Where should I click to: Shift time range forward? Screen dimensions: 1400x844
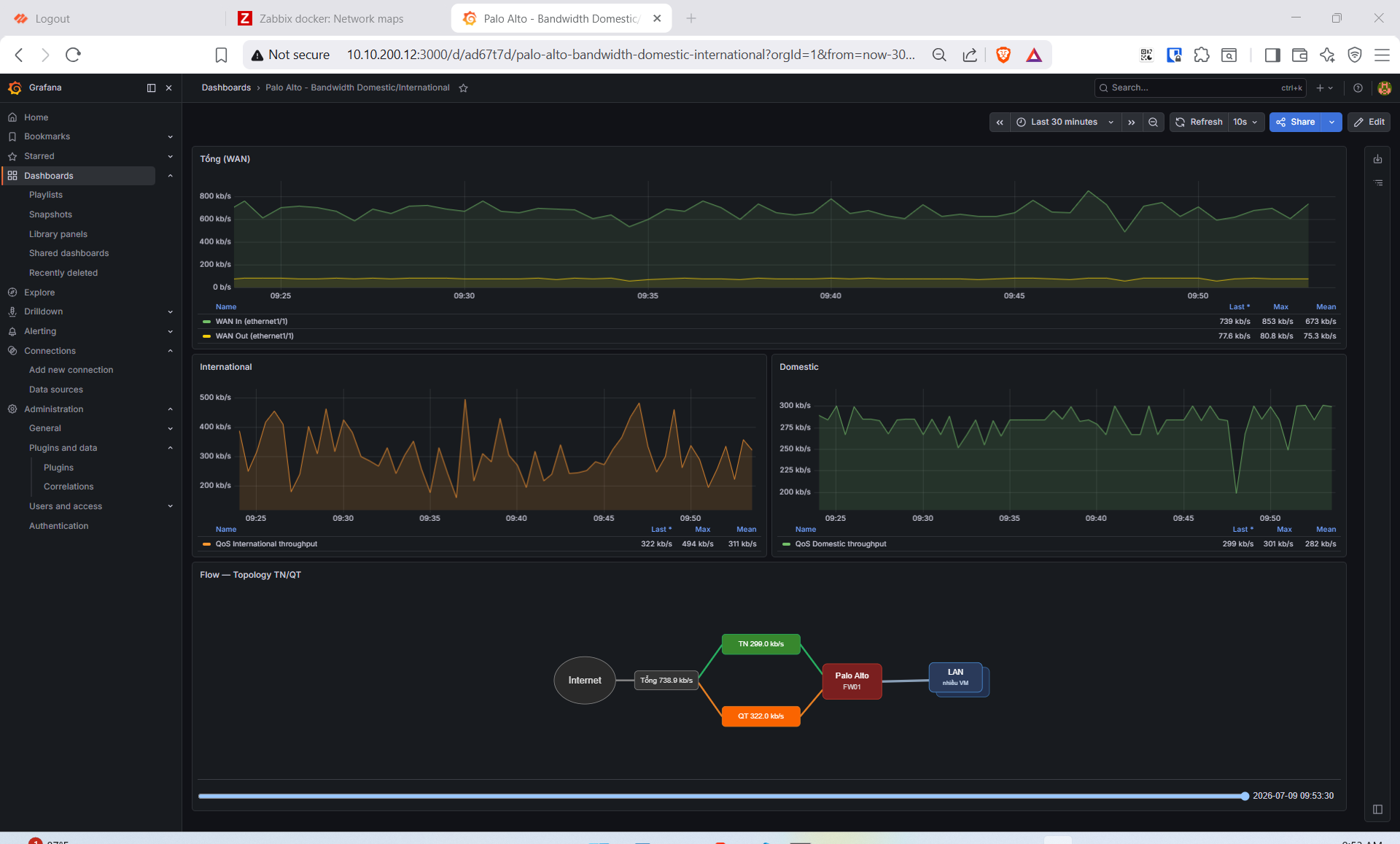[x=1132, y=123]
